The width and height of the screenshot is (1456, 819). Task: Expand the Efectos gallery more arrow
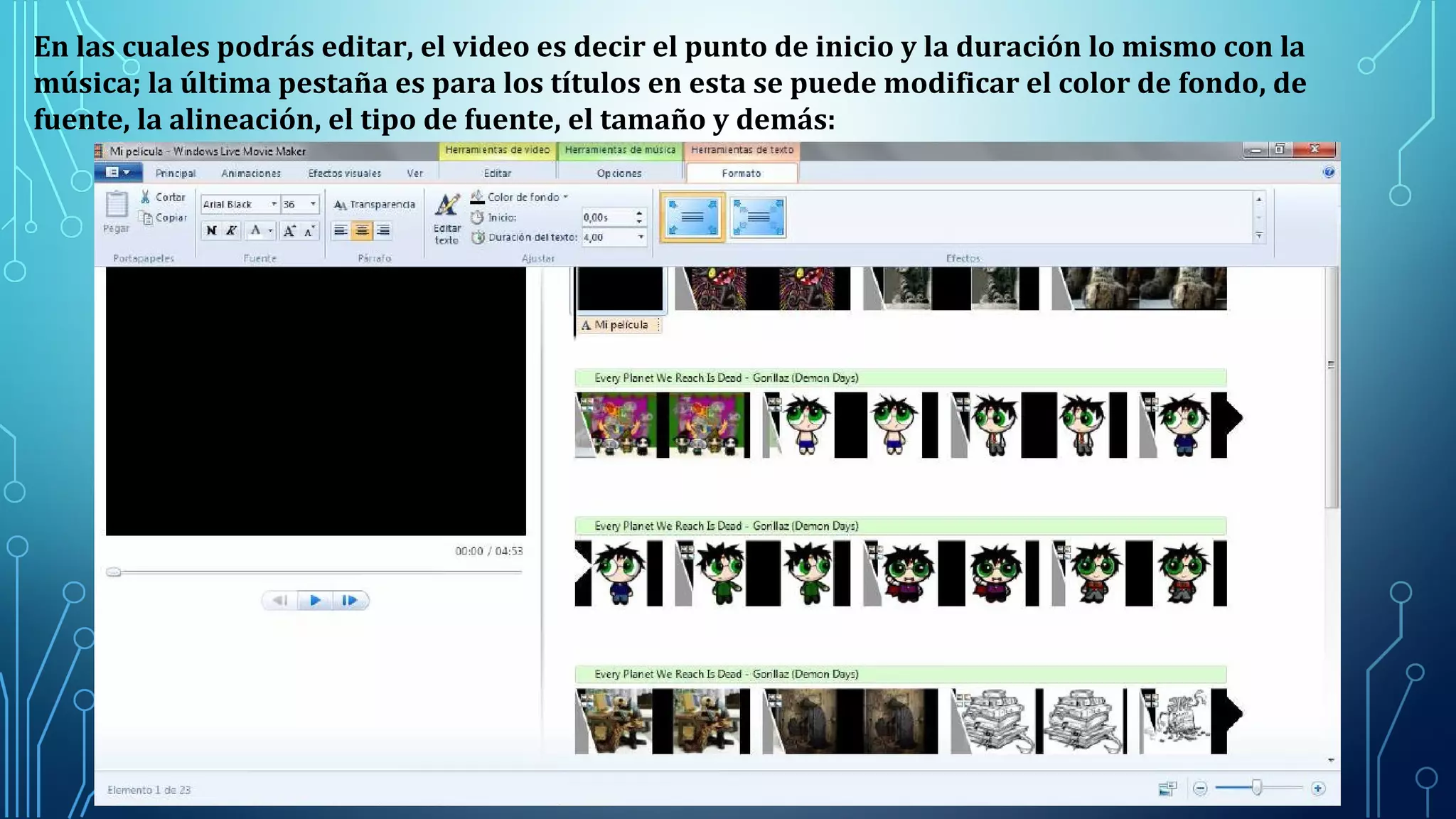pyautogui.click(x=1259, y=236)
